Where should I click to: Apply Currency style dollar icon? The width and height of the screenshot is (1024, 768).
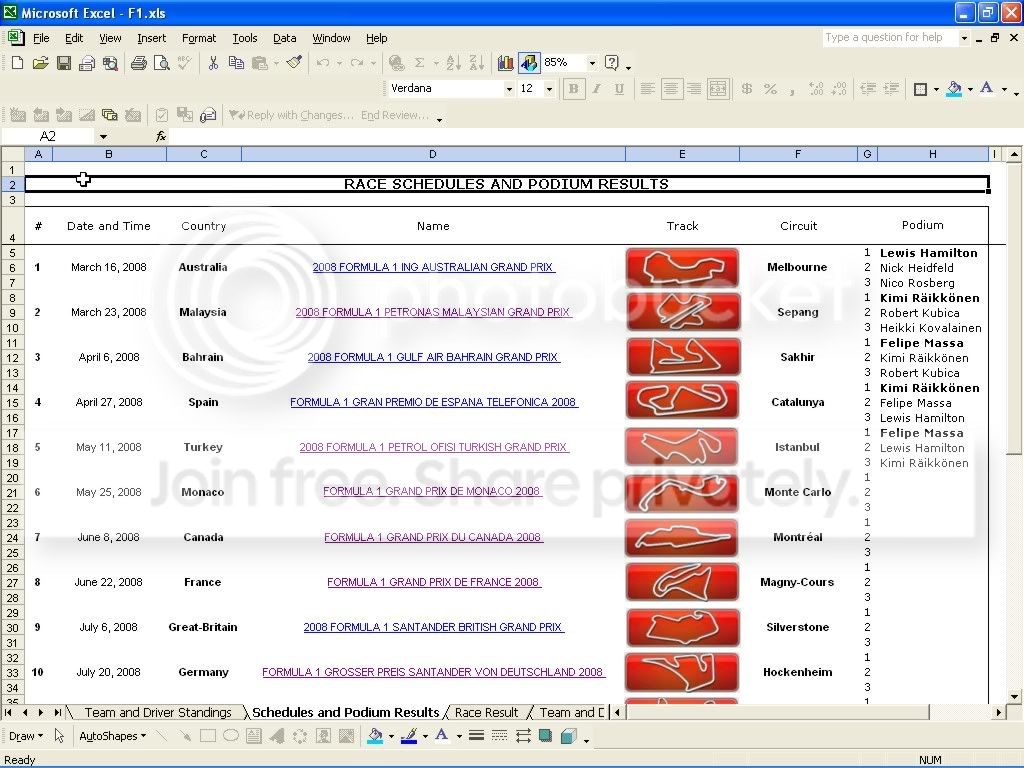[x=746, y=89]
